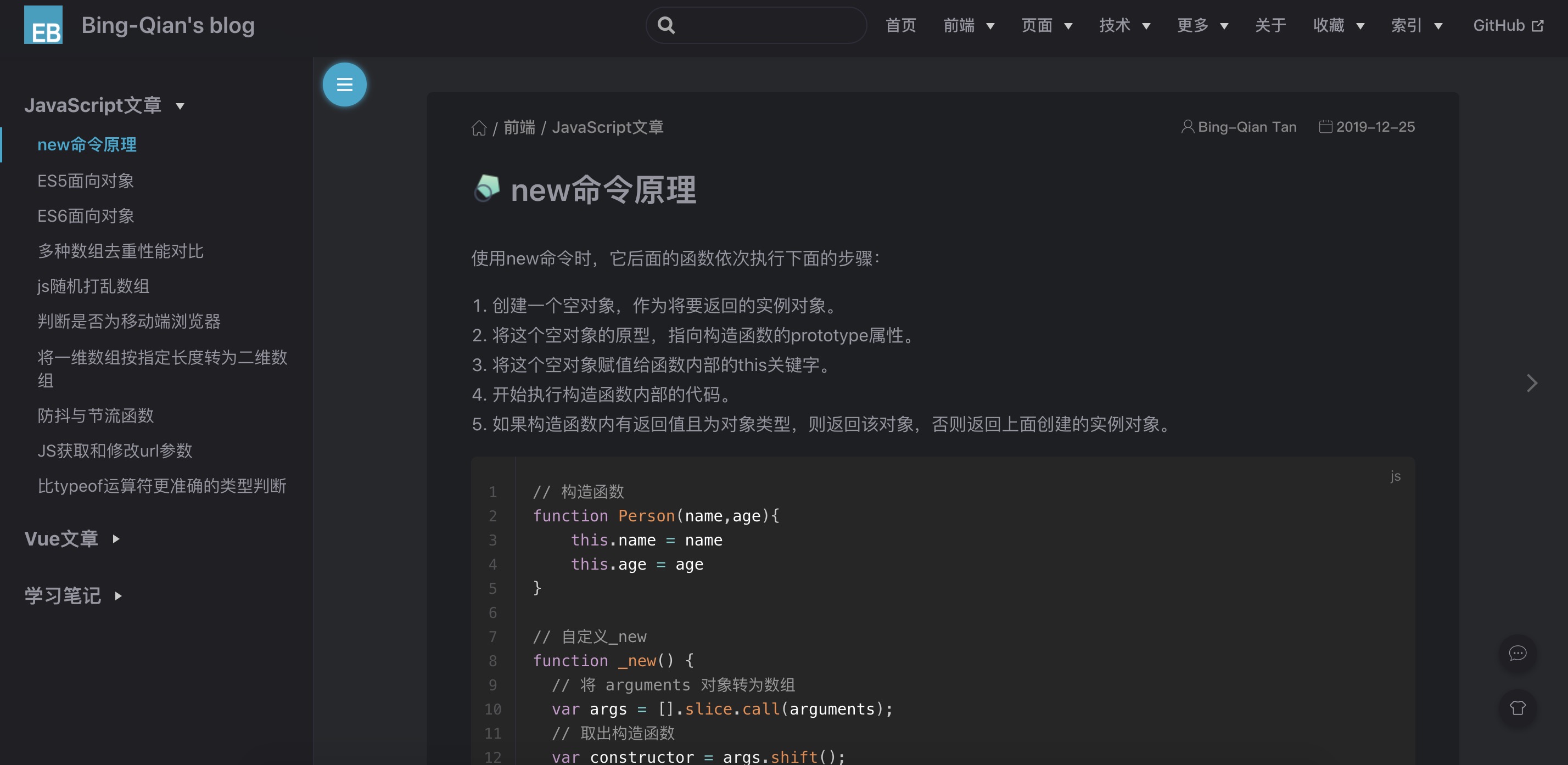Open 比typeof运算符更准确的类型判断 article
Screen dimensions: 1568x765
coord(162,486)
